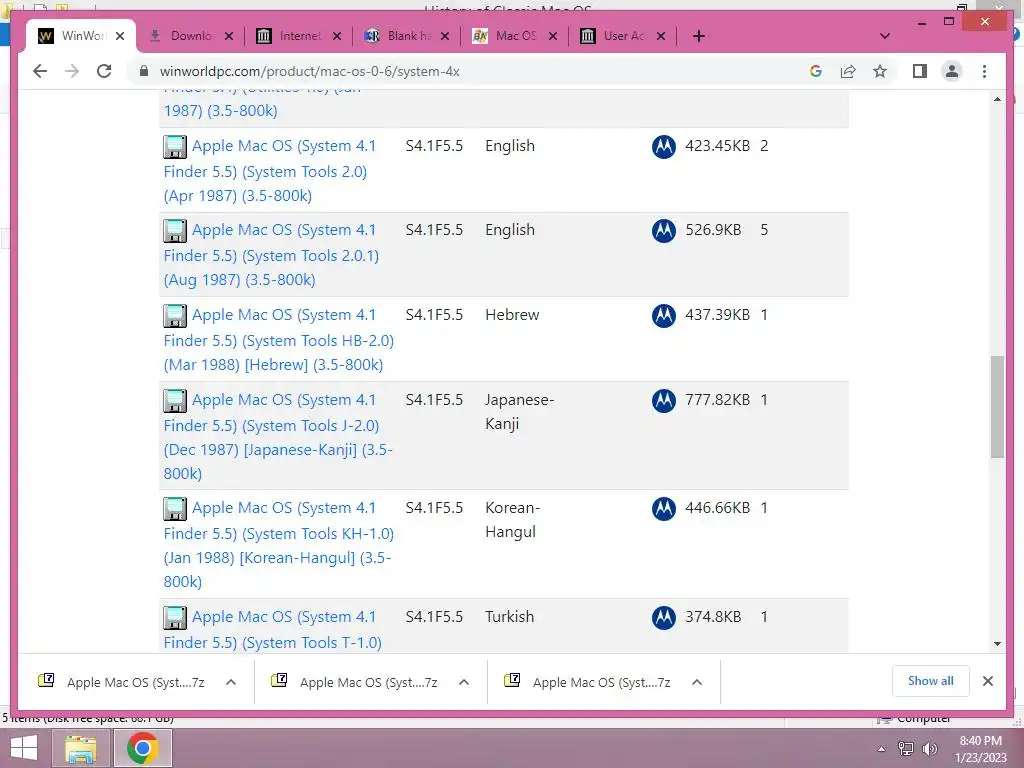1024x768 pixels.
Task: Close the downloads bar
Action: [x=987, y=681]
